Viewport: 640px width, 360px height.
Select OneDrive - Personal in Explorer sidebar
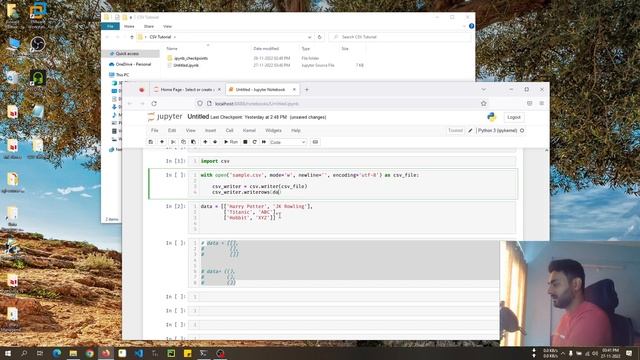click(133, 64)
